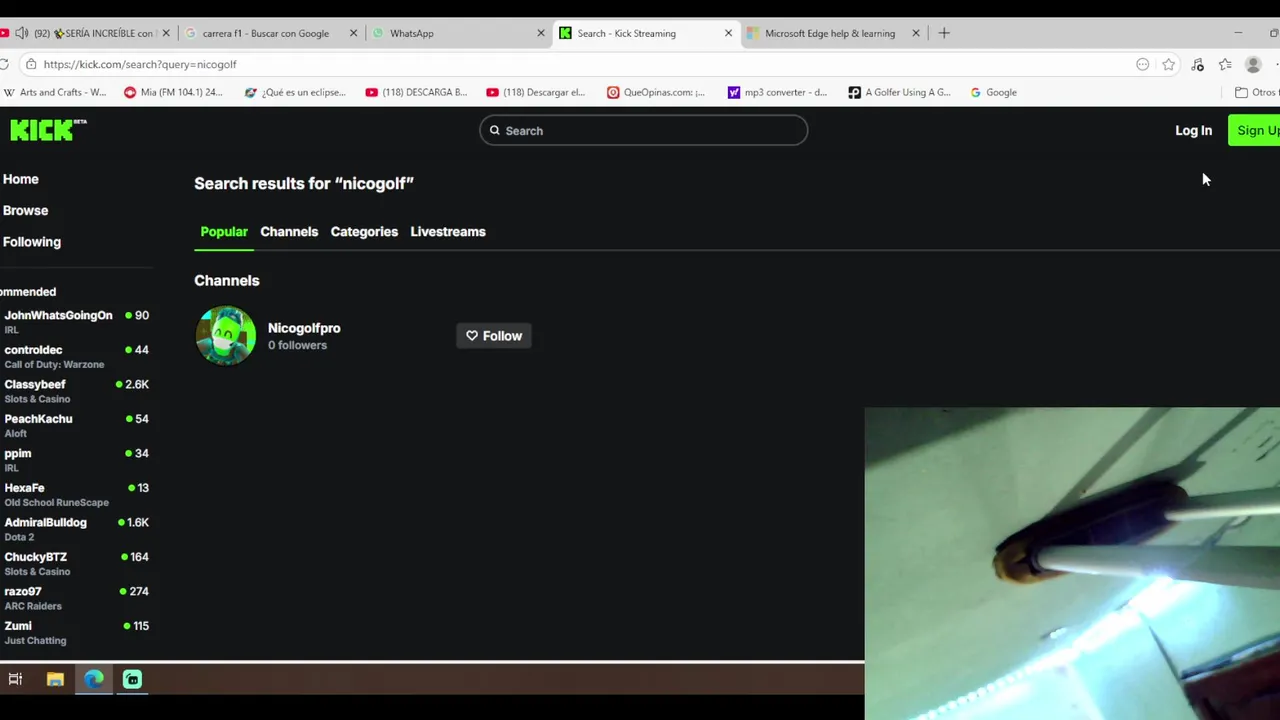Follow the Nicogolfpro channel
This screenshot has width=1280, height=720.
(x=494, y=336)
